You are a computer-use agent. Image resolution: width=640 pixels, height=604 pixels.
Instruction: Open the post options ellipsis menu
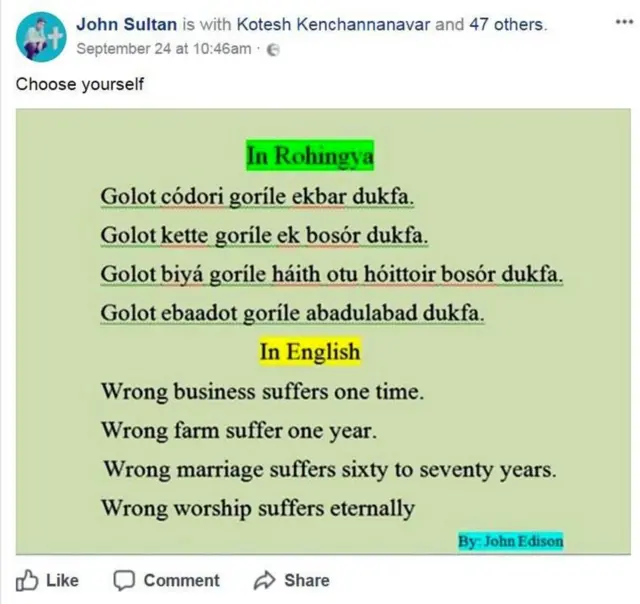coord(622,23)
